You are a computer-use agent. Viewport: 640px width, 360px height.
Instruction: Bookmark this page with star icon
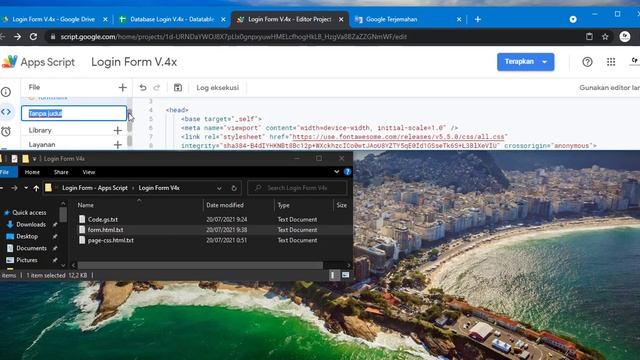[x=605, y=37]
